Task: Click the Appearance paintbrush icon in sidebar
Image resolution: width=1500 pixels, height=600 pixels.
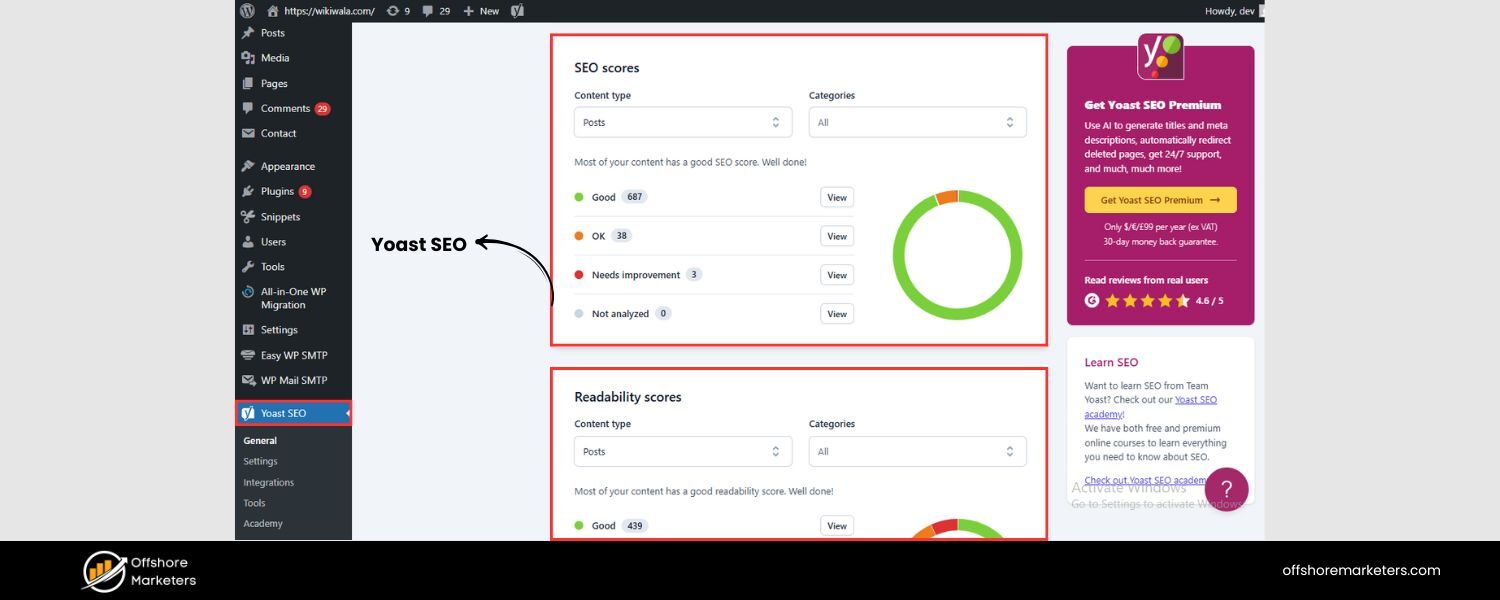Action: (248, 167)
